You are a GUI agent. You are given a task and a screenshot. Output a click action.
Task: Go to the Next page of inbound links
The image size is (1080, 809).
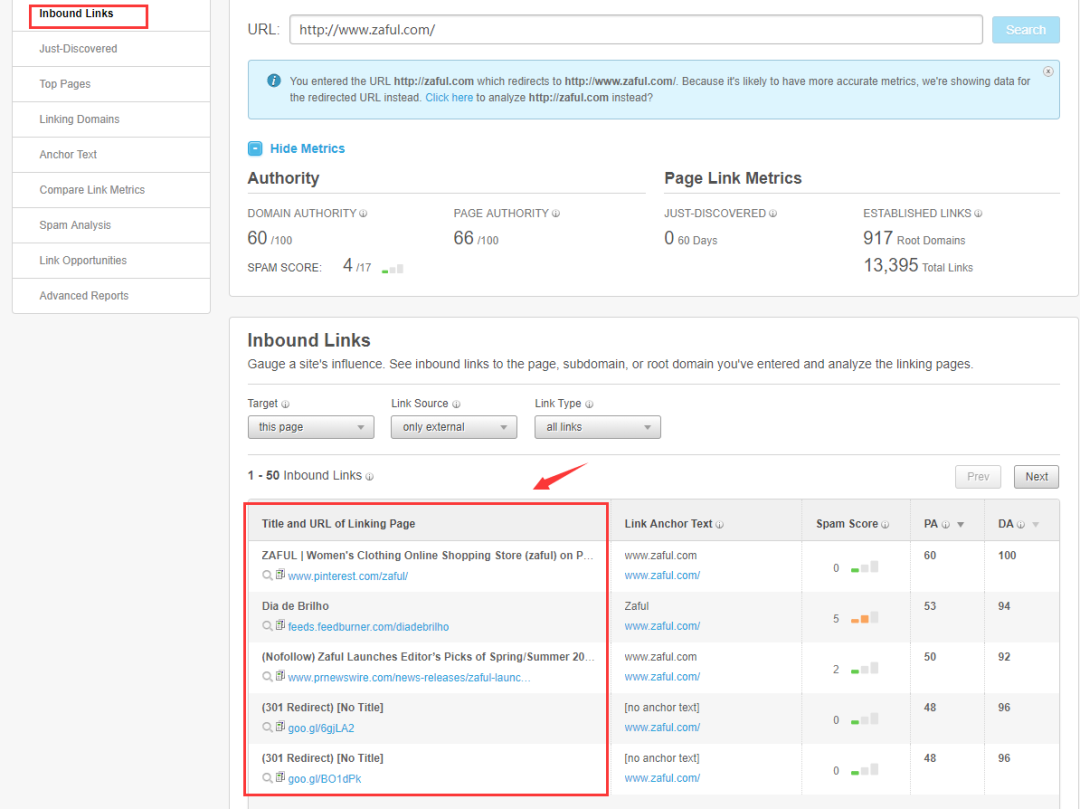point(1036,477)
